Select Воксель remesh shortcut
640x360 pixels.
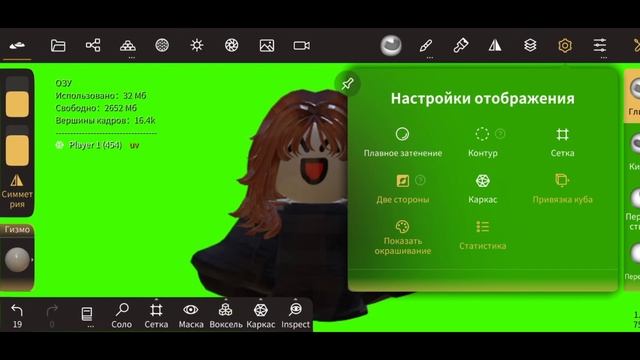pyautogui.click(x=225, y=316)
